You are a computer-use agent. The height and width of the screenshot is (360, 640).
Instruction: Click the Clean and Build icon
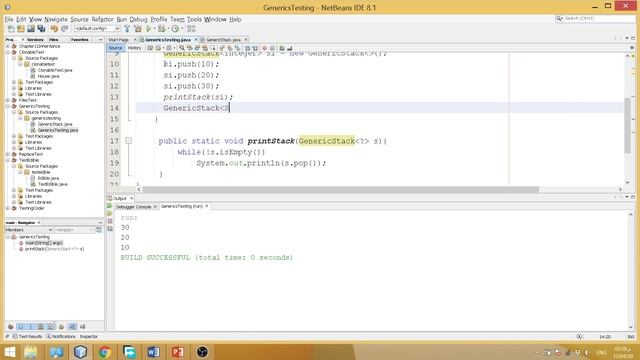pyautogui.click(x=138, y=29)
